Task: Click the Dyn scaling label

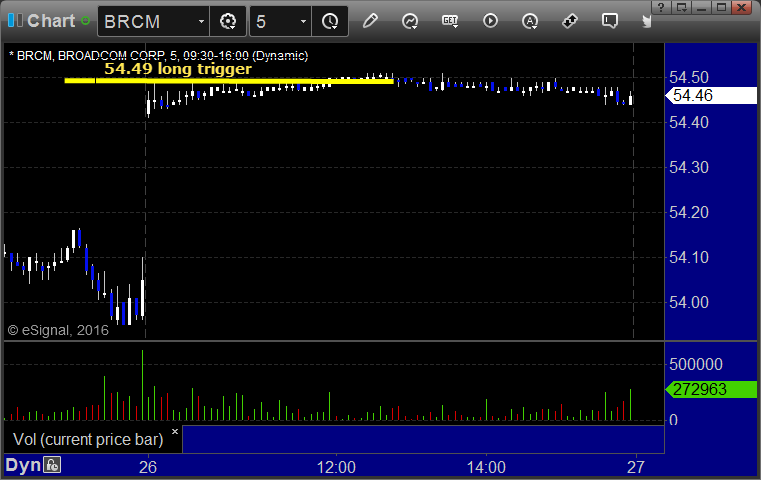Action: coord(23,465)
